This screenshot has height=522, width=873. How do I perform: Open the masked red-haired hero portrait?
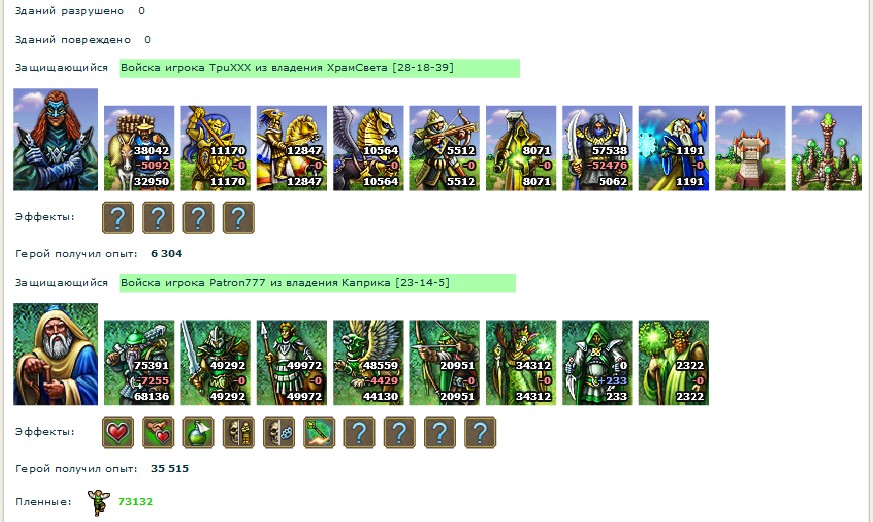click(56, 139)
